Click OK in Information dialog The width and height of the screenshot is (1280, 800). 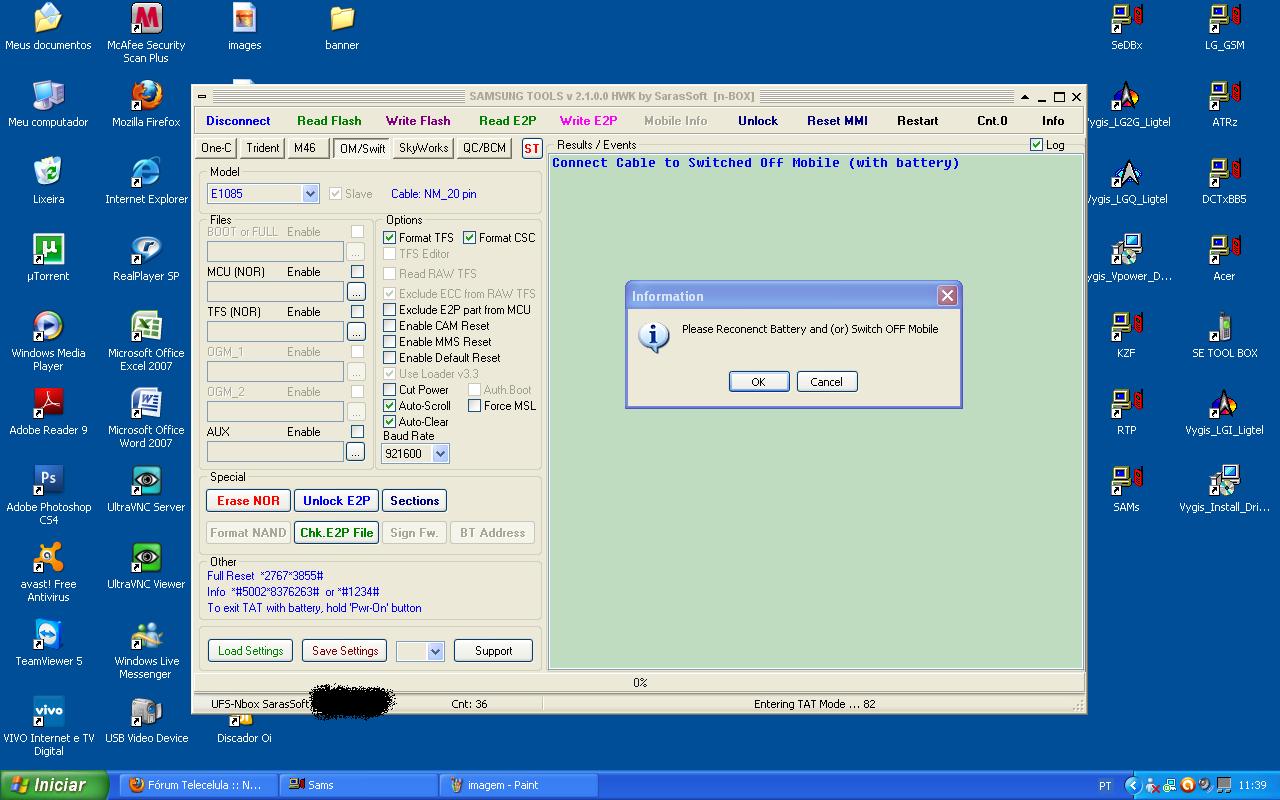758,382
